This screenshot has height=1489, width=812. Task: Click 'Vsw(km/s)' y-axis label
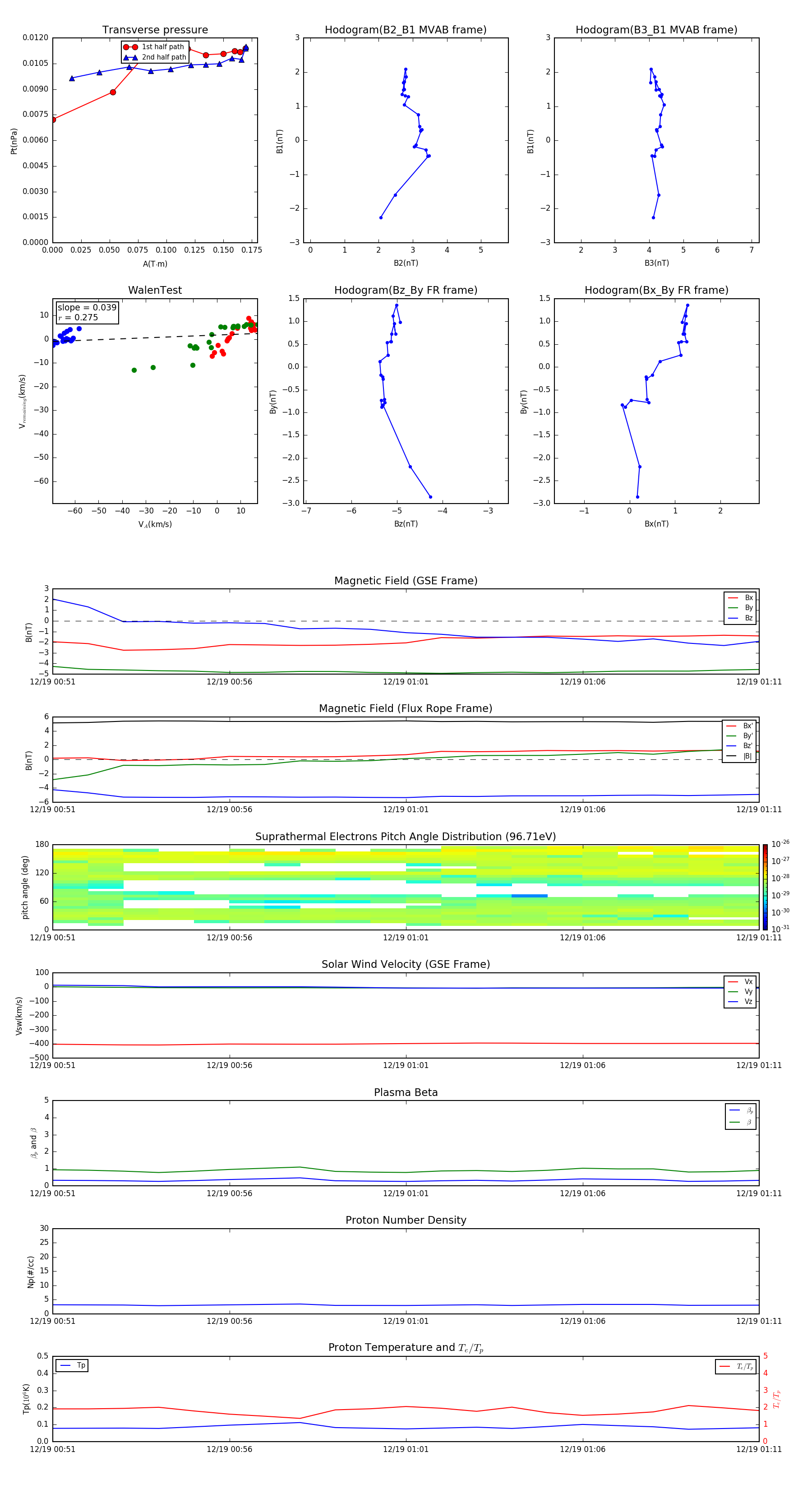(18, 1015)
